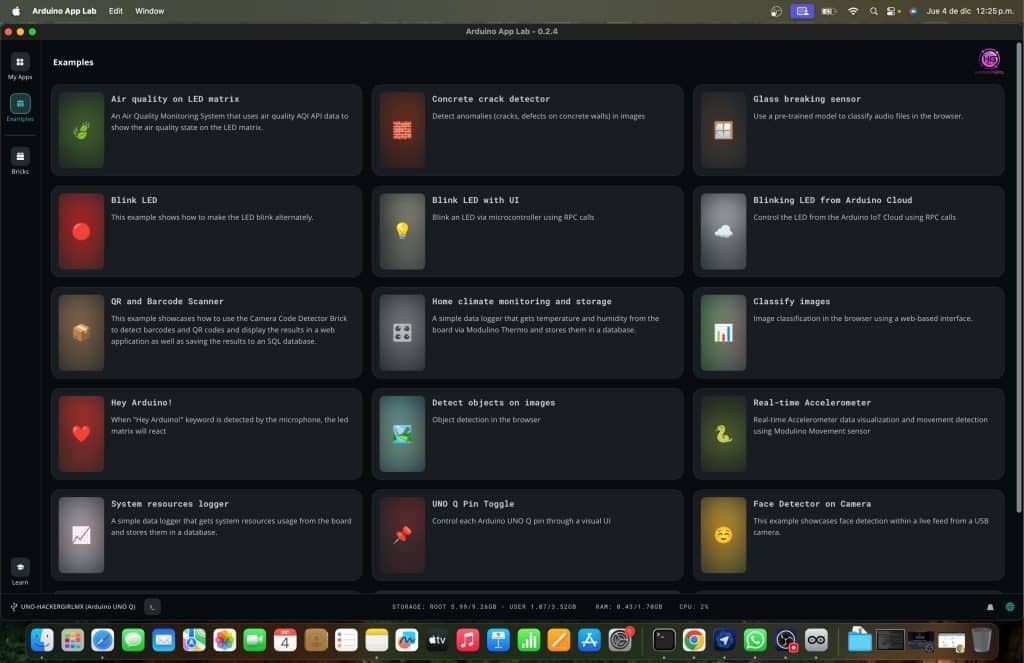Open Google Chrome from the dock
This screenshot has width=1024, height=663.
pyautogui.click(x=694, y=639)
